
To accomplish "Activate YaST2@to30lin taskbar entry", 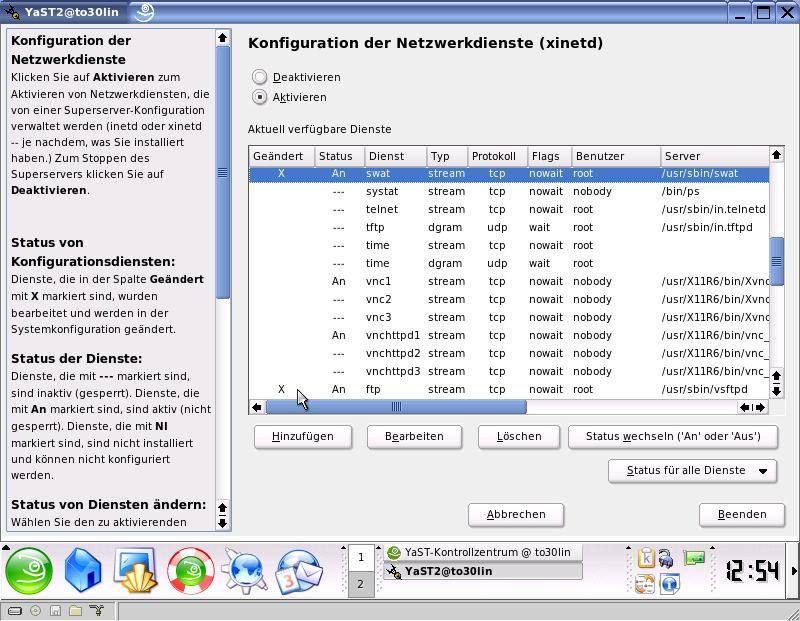I will click(483, 571).
